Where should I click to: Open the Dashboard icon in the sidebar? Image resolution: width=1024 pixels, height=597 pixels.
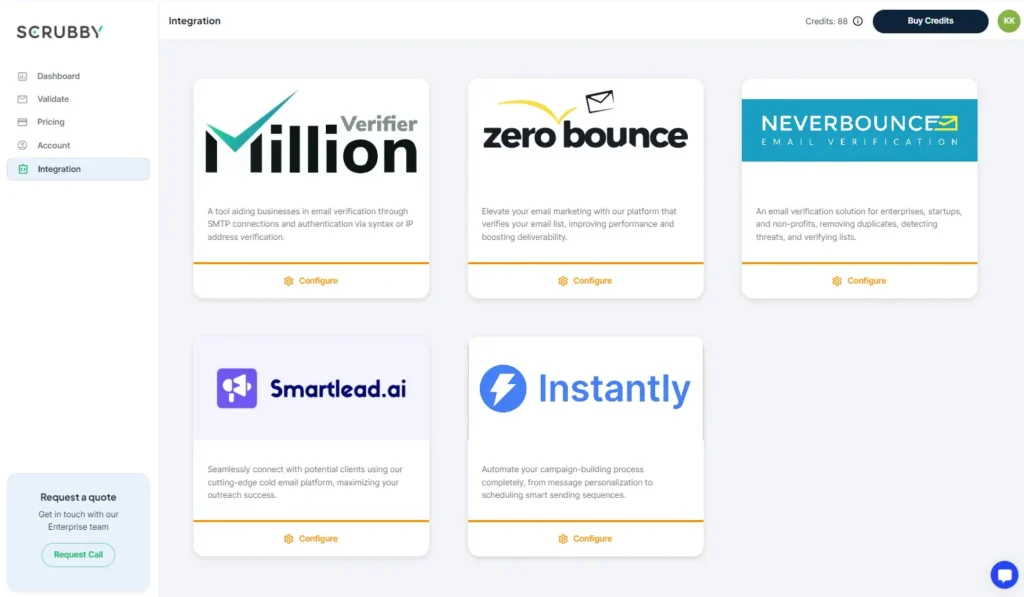pos(22,76)
